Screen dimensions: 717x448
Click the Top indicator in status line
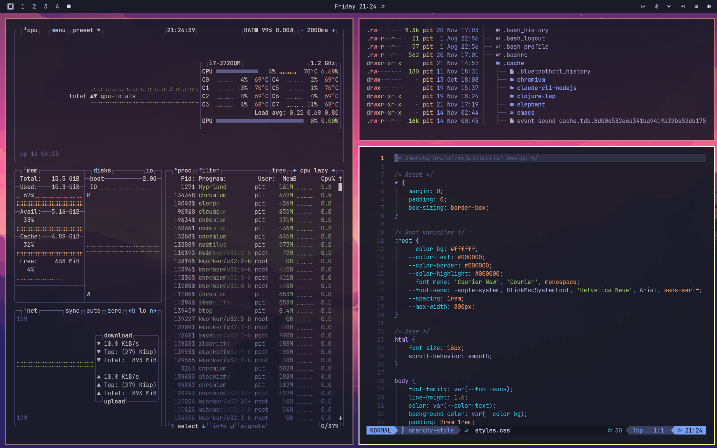pos(638,431)
